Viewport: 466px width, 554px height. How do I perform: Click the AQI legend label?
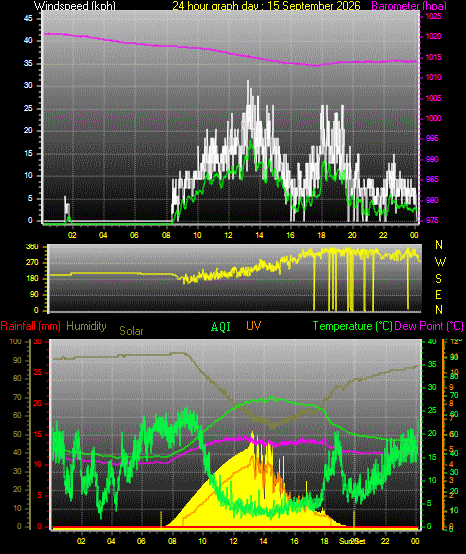pos(221,327)
